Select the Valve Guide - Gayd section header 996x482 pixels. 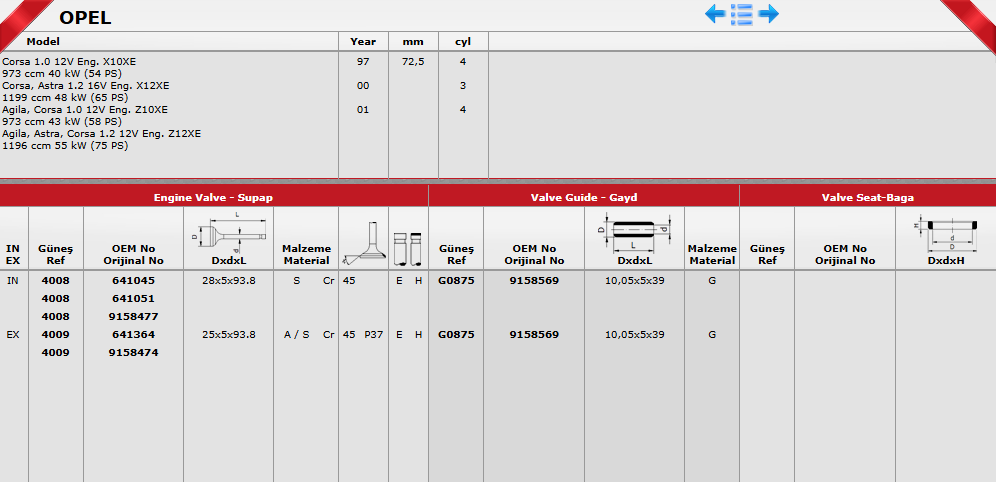(x=583, y=198)
